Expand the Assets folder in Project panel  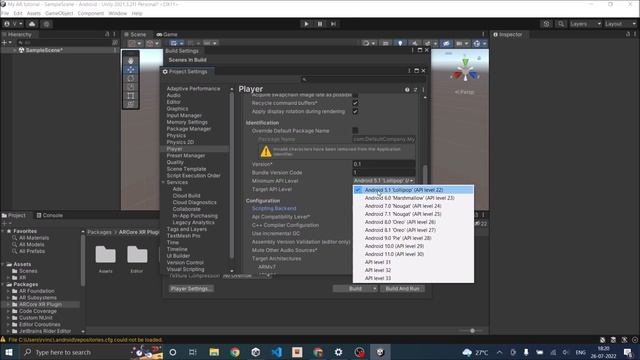pos(3,264)
